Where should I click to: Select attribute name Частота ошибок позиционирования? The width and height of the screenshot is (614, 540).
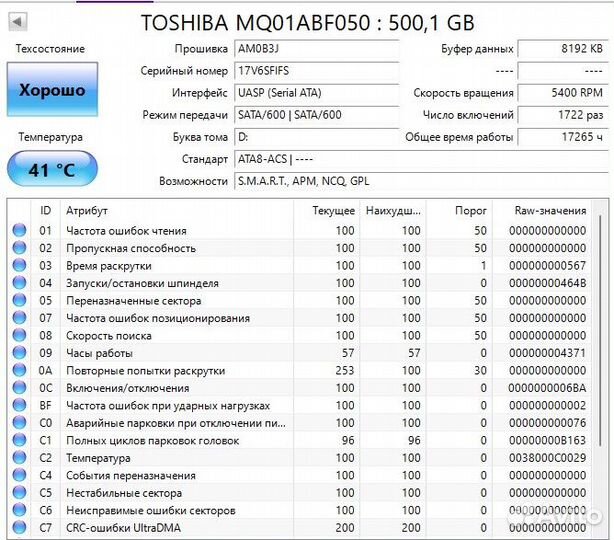158,318
